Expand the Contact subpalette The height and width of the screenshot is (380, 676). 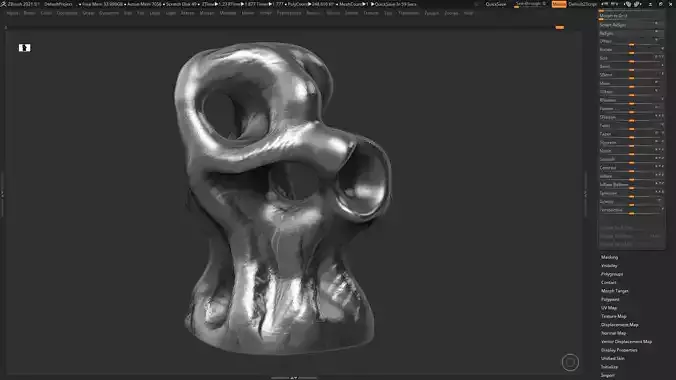[x=608, y=283]
